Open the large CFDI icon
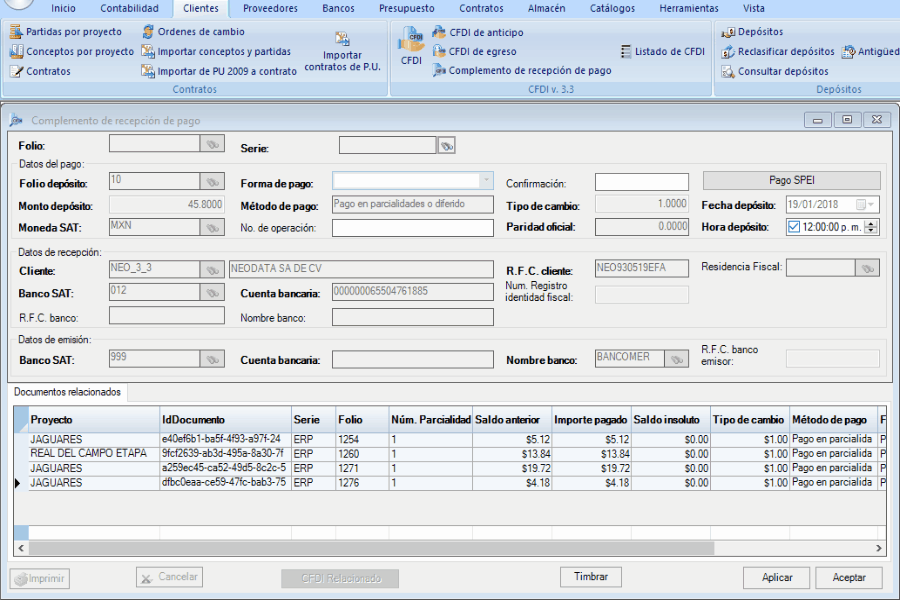Screen dimensions: 900x600 (411, 40)
